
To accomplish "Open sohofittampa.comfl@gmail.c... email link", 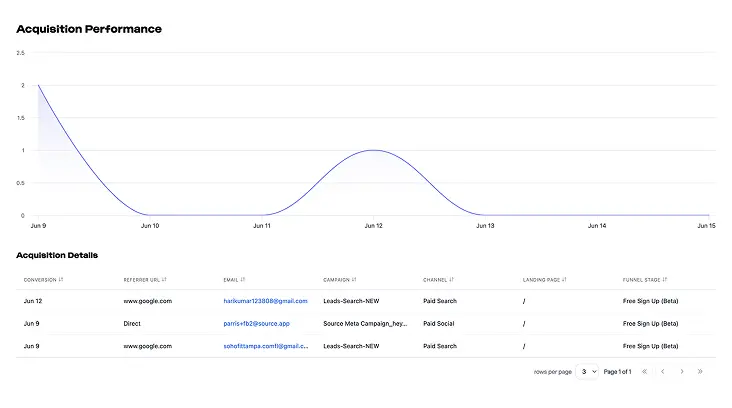I will [x=266, y=346].
